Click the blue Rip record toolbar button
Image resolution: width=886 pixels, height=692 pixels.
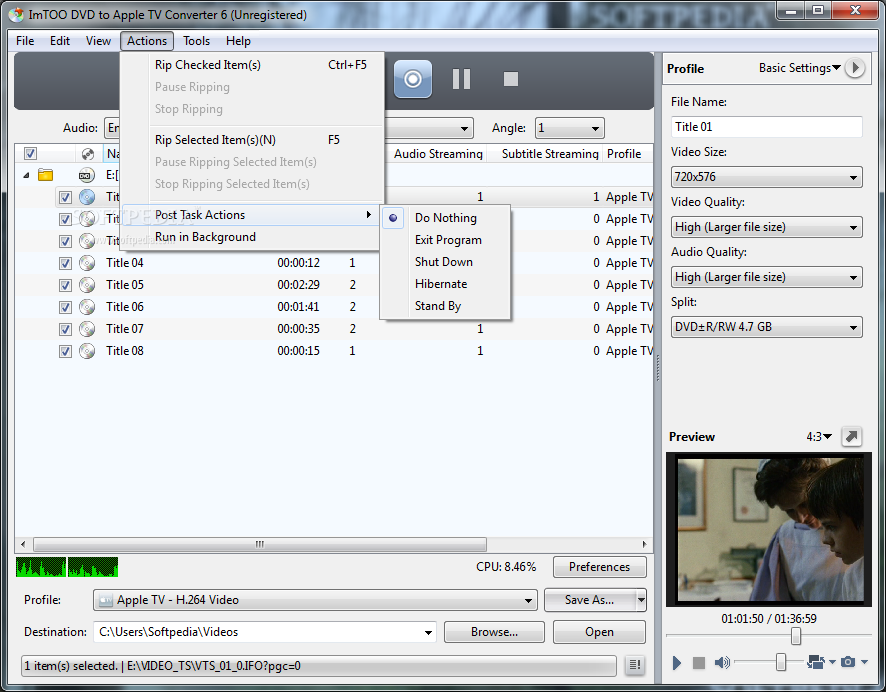[x=412, y=79]
